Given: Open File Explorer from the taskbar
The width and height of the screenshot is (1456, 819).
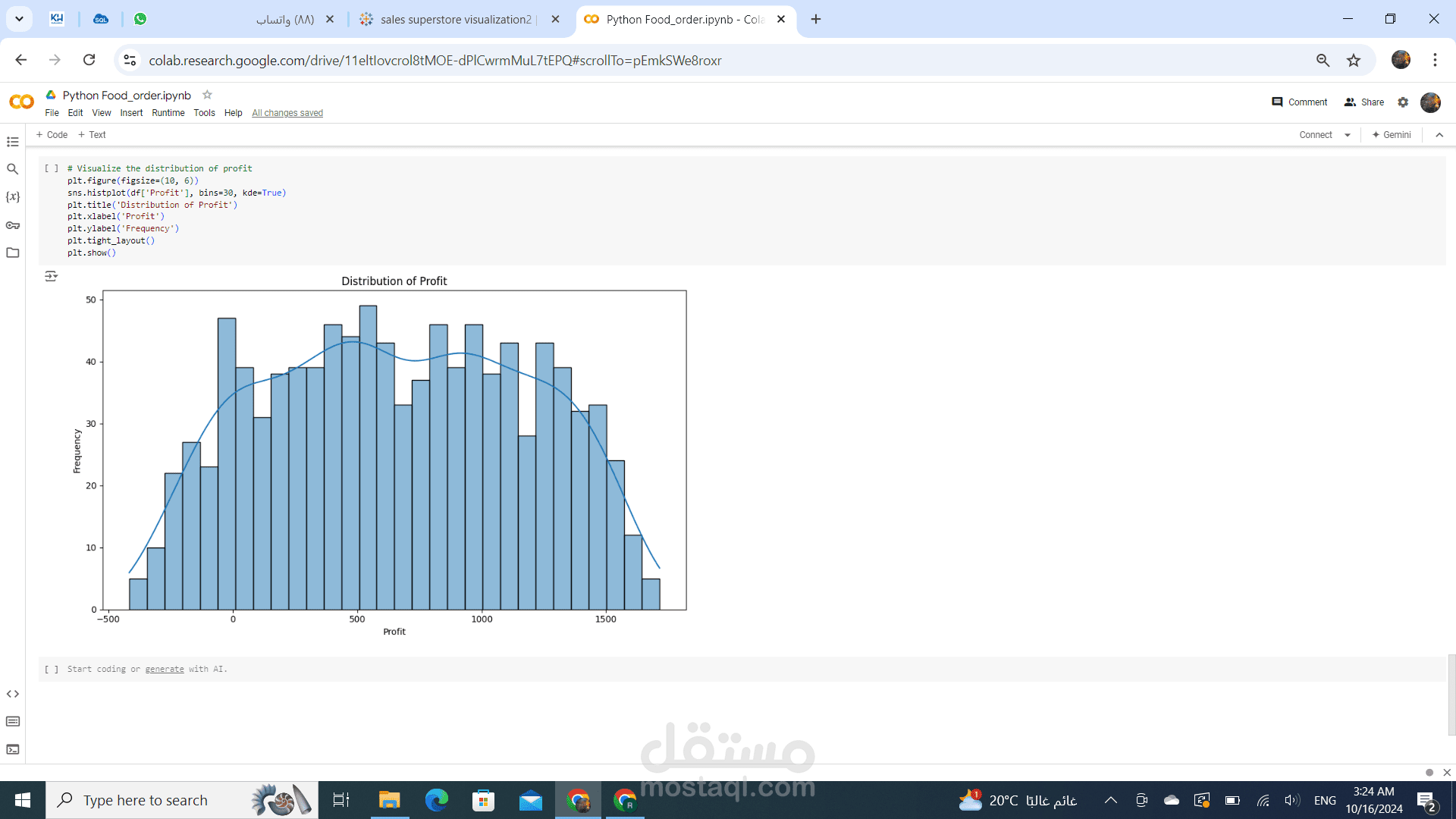Looking at the screenshot, I should tap(389, 800).
